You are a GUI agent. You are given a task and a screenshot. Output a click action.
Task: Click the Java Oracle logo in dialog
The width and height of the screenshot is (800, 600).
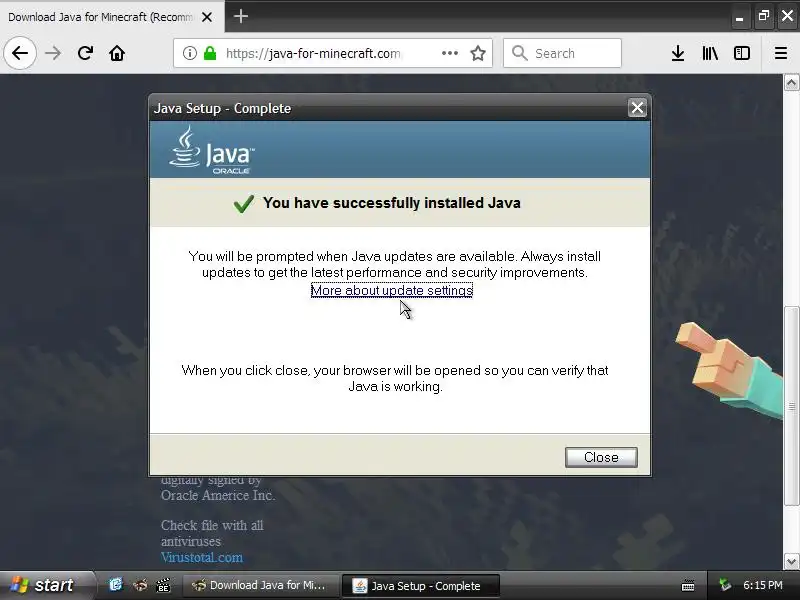[x=211, y=150]
